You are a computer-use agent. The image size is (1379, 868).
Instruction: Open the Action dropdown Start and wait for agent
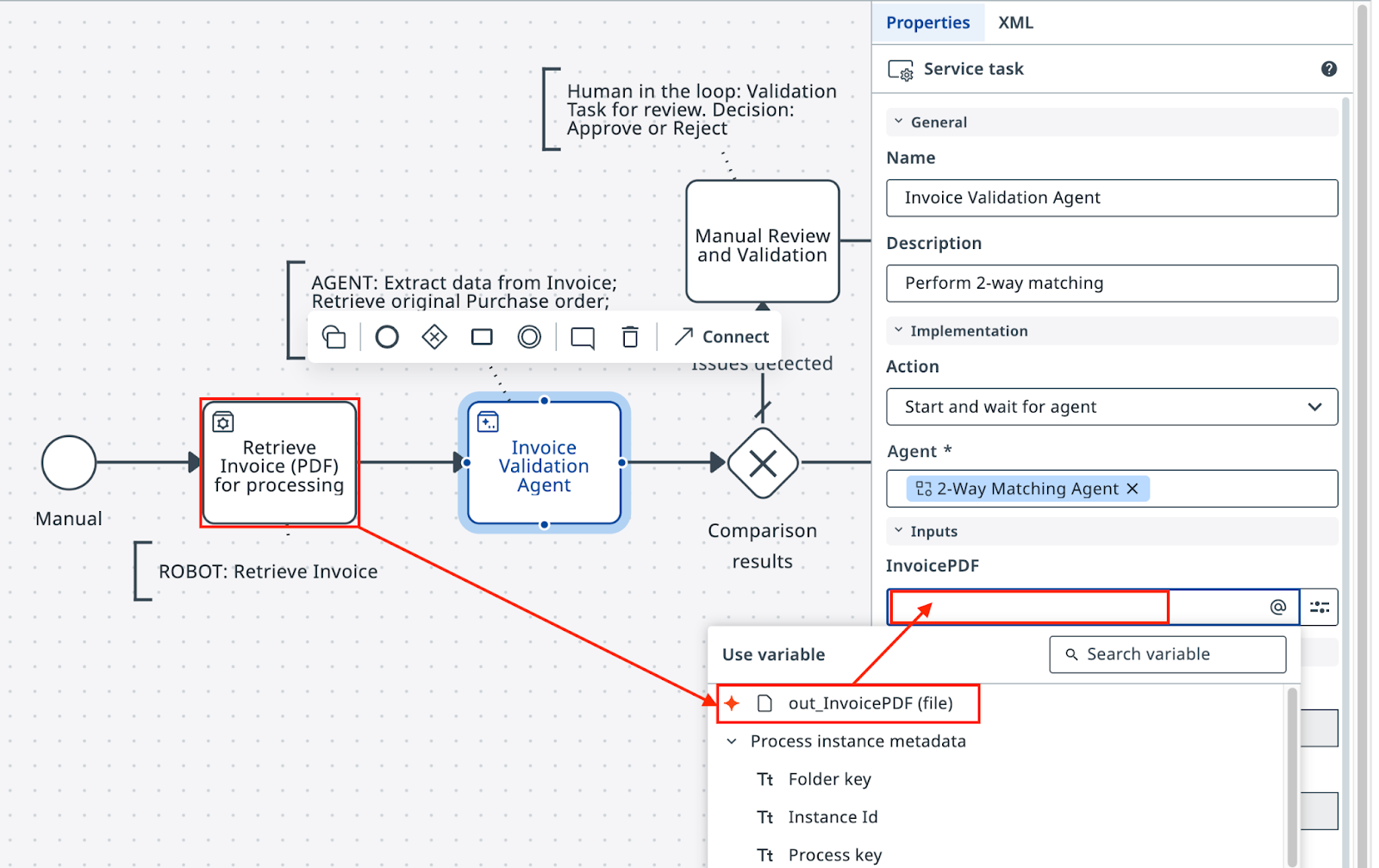coord(1112,407)
